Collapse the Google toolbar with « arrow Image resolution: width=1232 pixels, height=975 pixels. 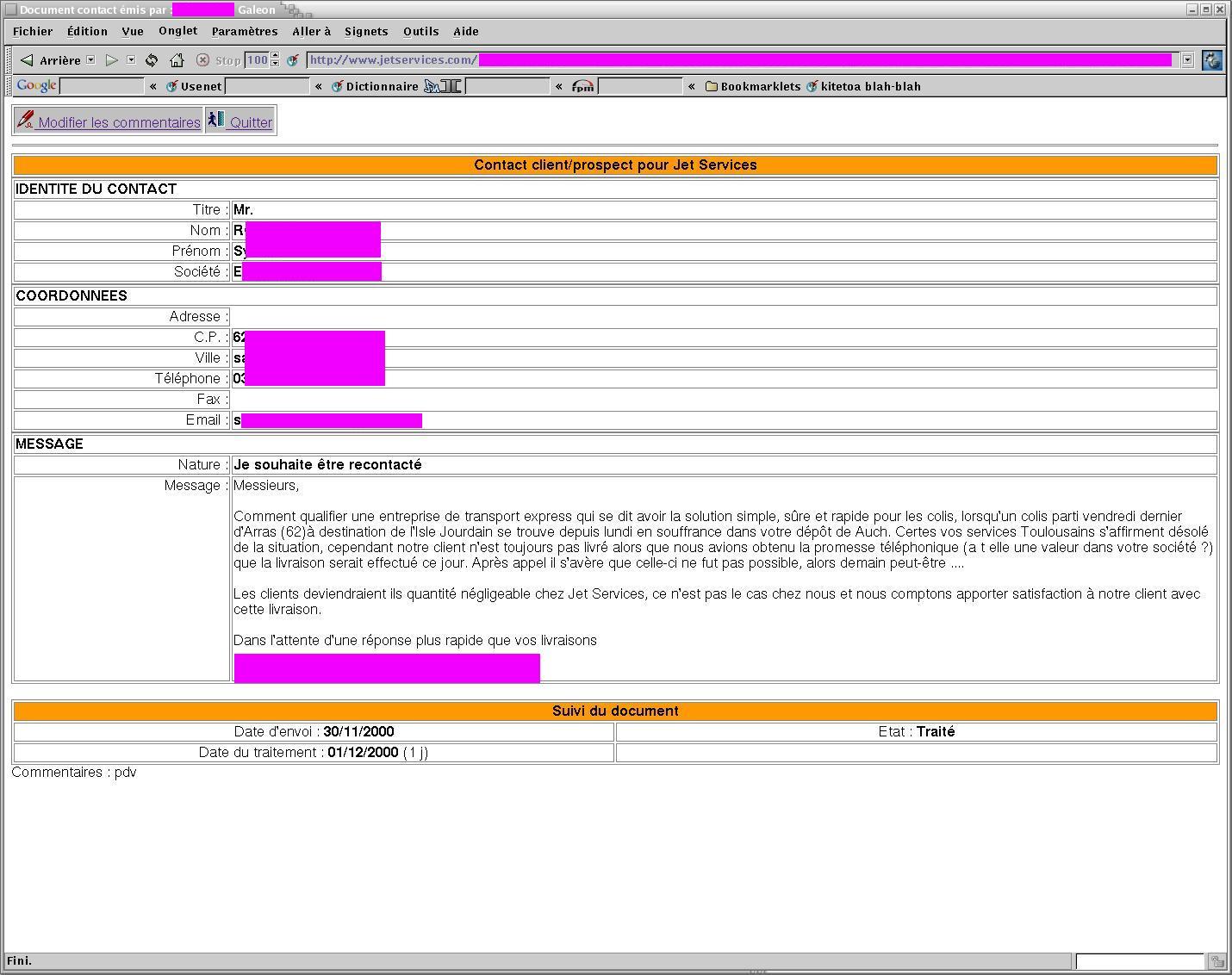tap(153, 86)
